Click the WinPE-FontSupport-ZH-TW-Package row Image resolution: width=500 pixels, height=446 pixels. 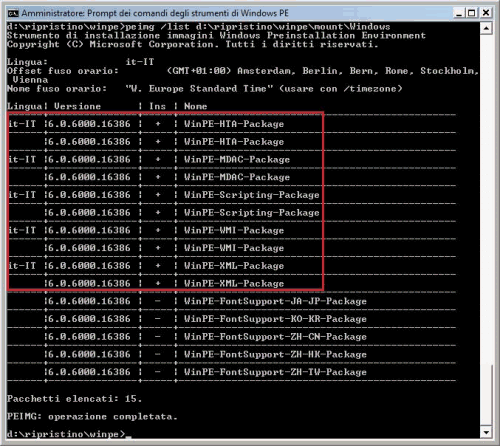point(206,372)
